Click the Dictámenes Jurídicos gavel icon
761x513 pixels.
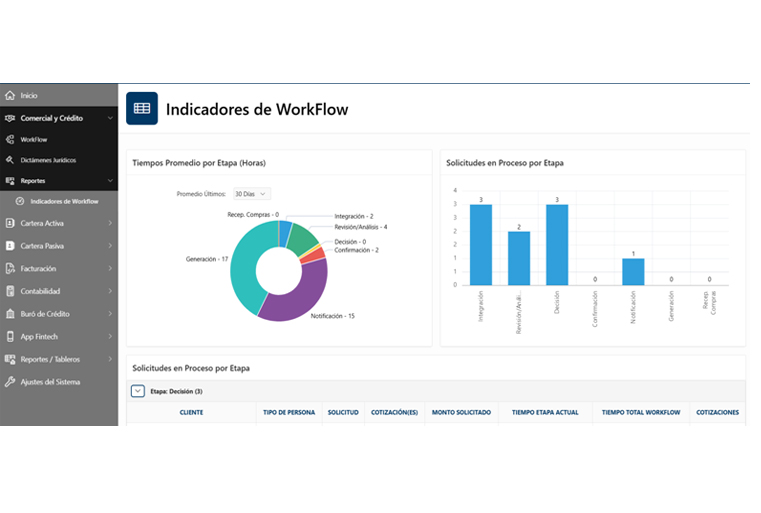(x=10, y=160)
